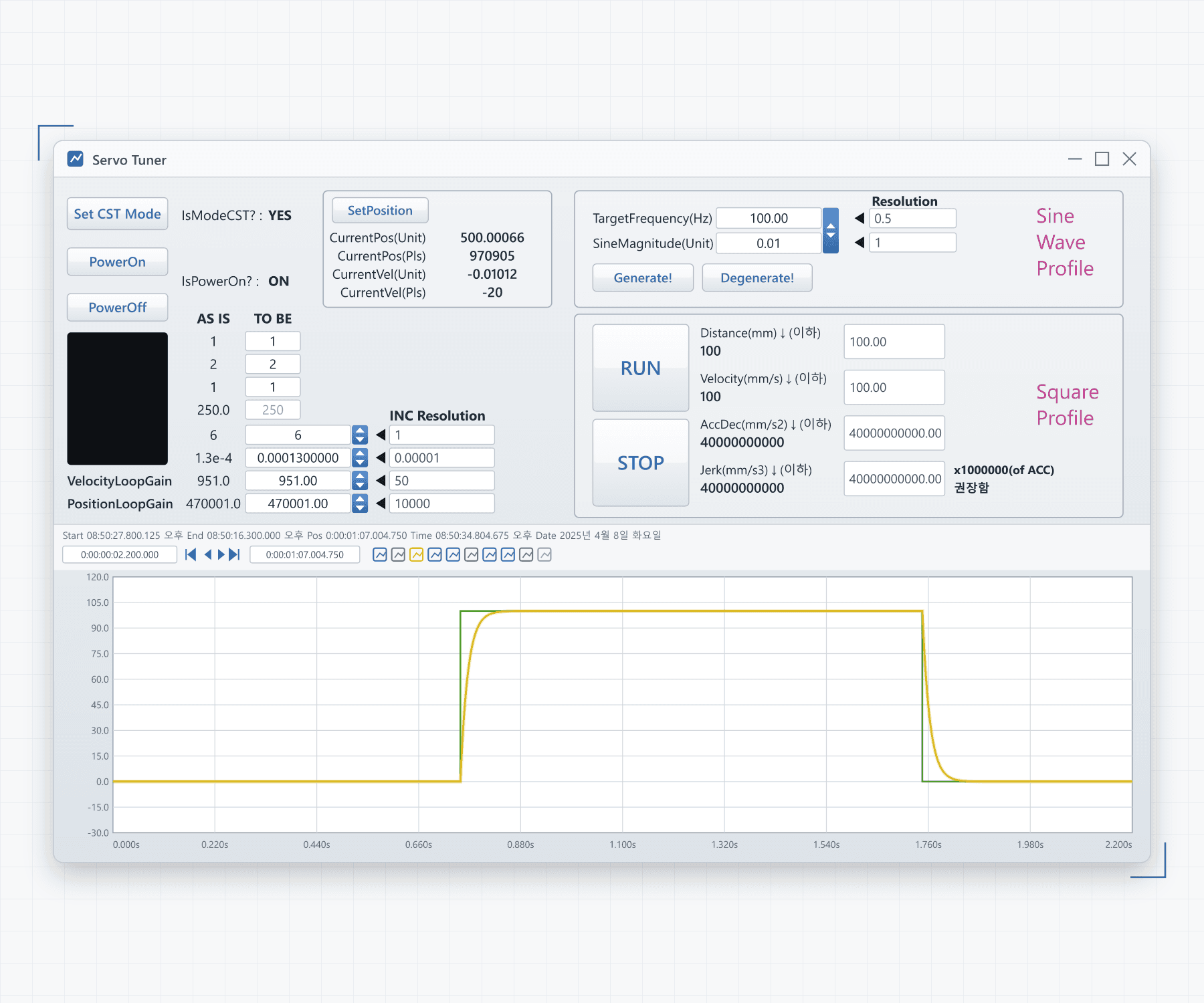Toggle the second (gray) chart trace icon
Screen dimensions: 1204x1003
398,554
